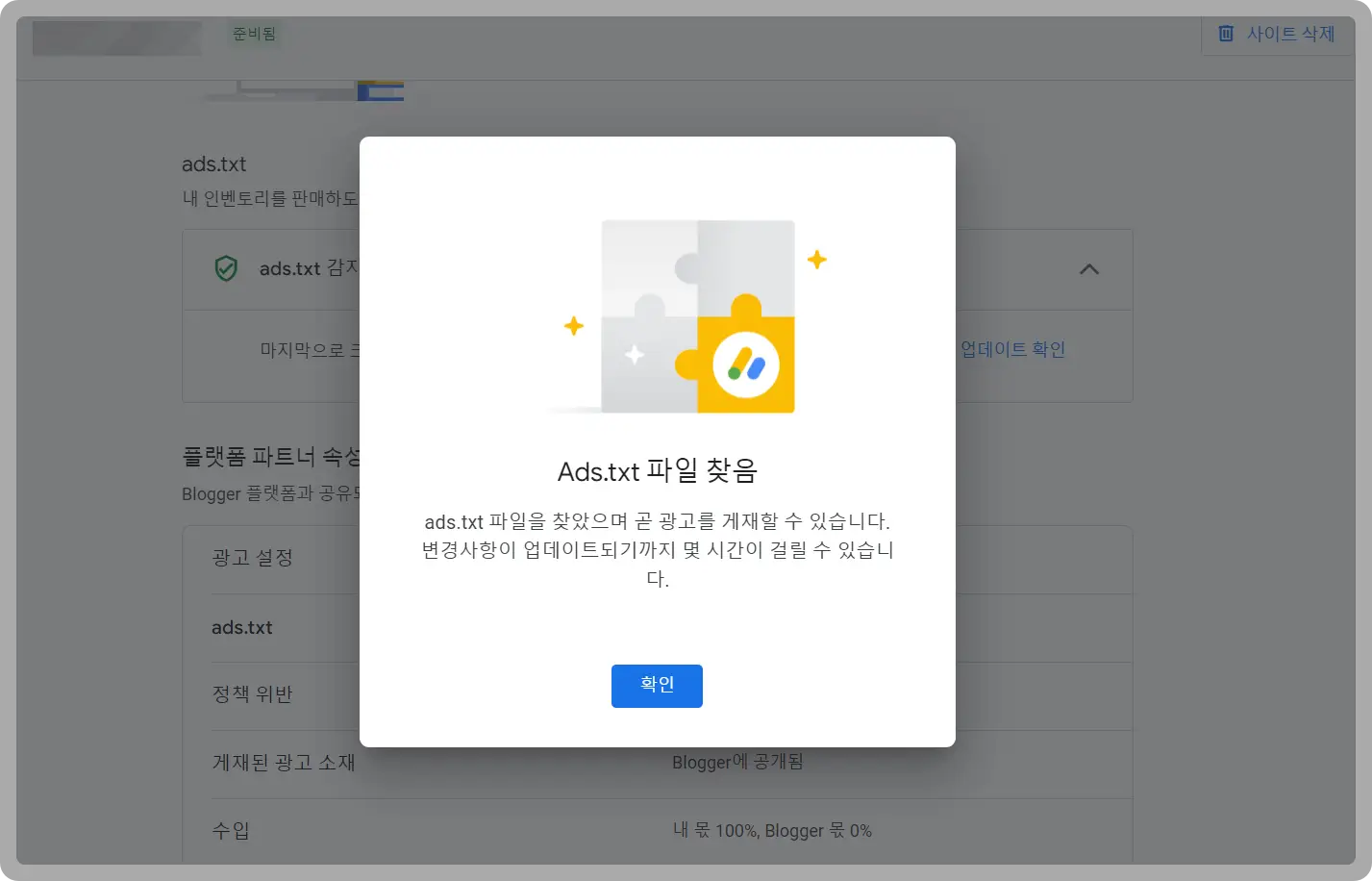This screenshot has width=1372, height=881.
Task: Click the ads.txt section heading
Action: pyautogui.click(x=214, y=164)
